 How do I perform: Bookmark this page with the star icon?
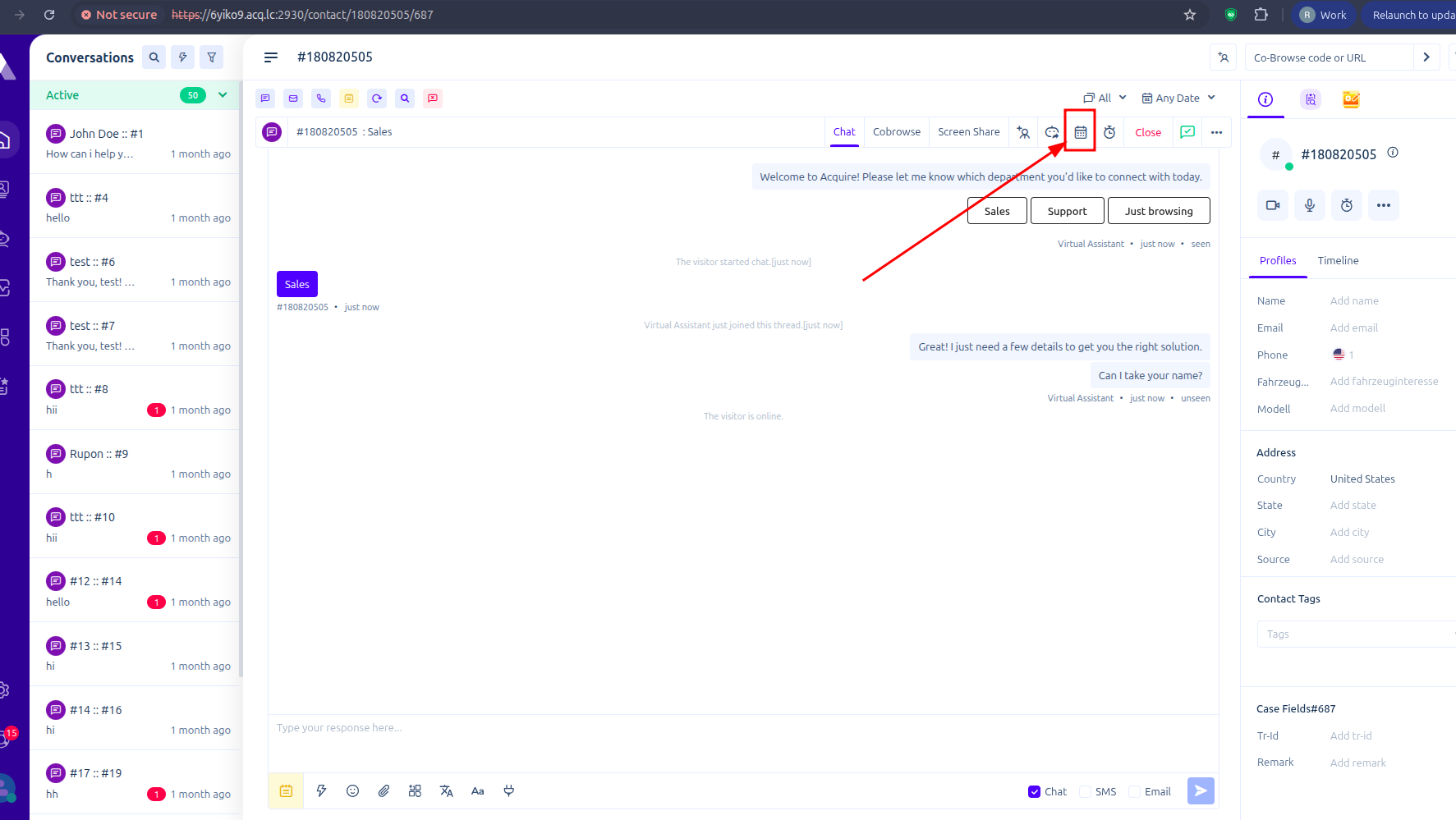1190,15
